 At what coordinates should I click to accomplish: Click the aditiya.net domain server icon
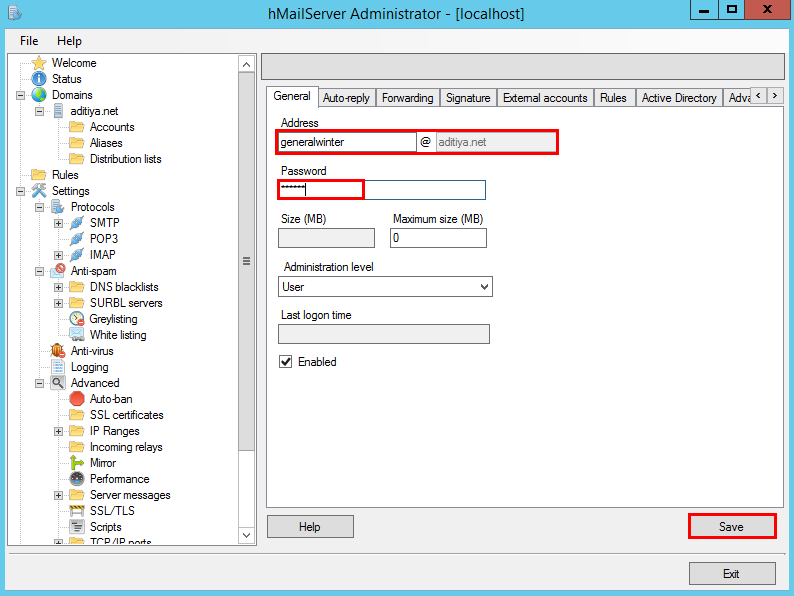point(58,111)
